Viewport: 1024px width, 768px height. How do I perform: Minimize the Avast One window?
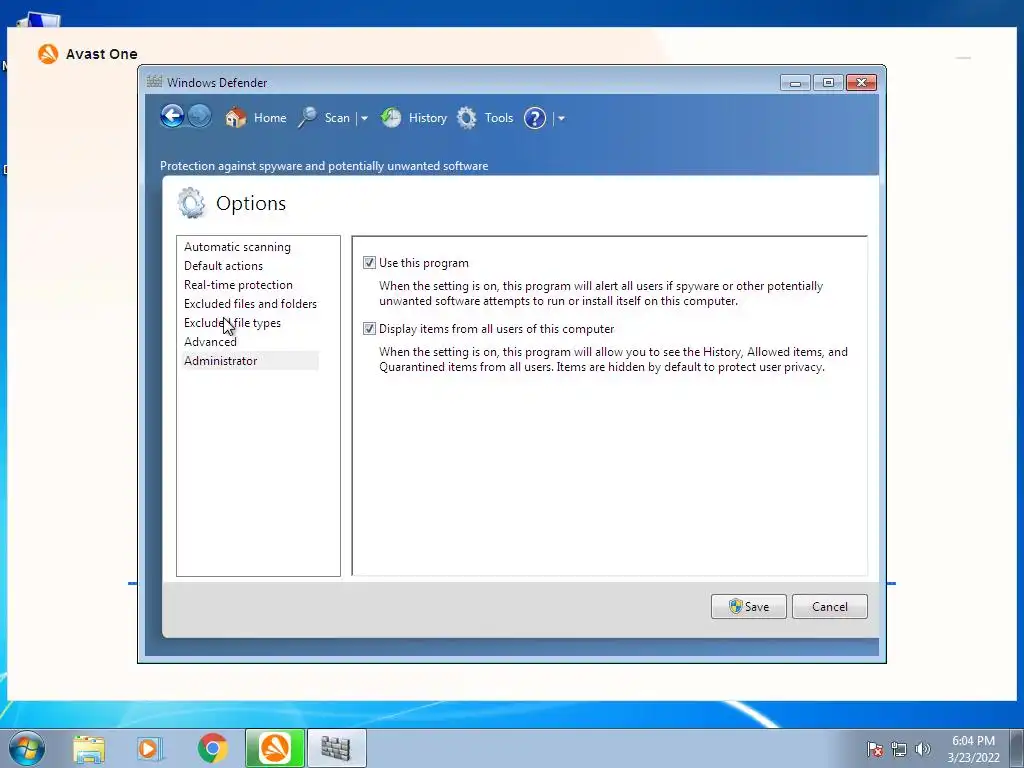[963, 58]
